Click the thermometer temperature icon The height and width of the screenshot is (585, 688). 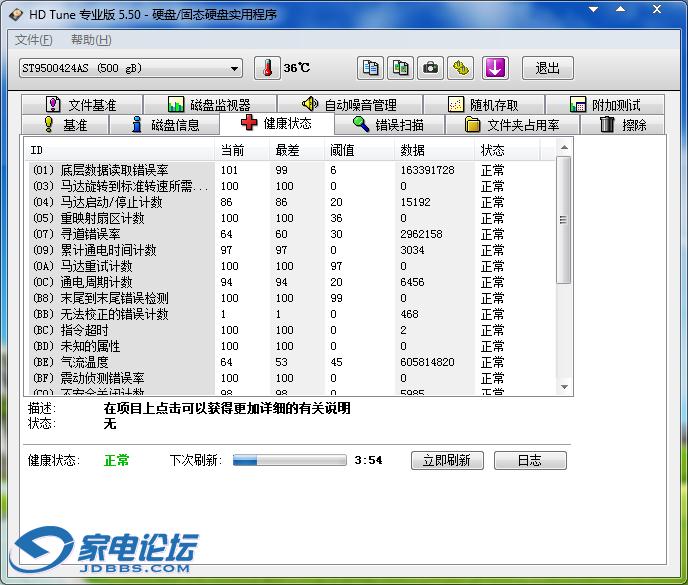[267, 68]
